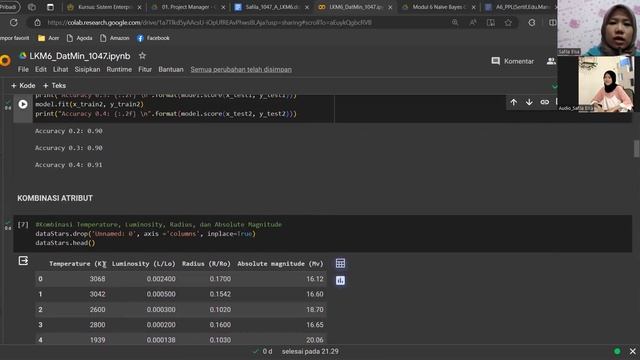Click the notebook title LKM6_DatMin_1047.ipynb
This screenshot has width=640, height=360.
point(80,56)
